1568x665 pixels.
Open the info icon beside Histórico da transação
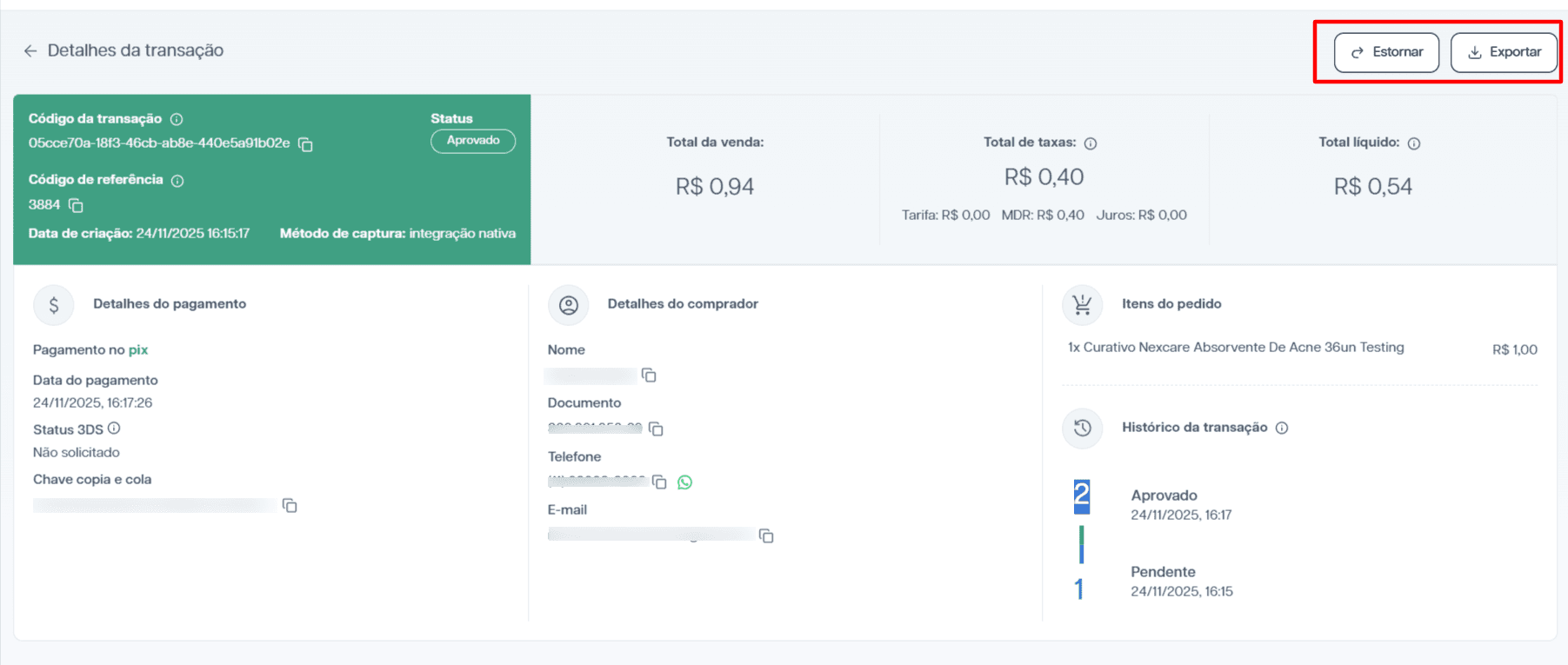(x=1282, y=428)
